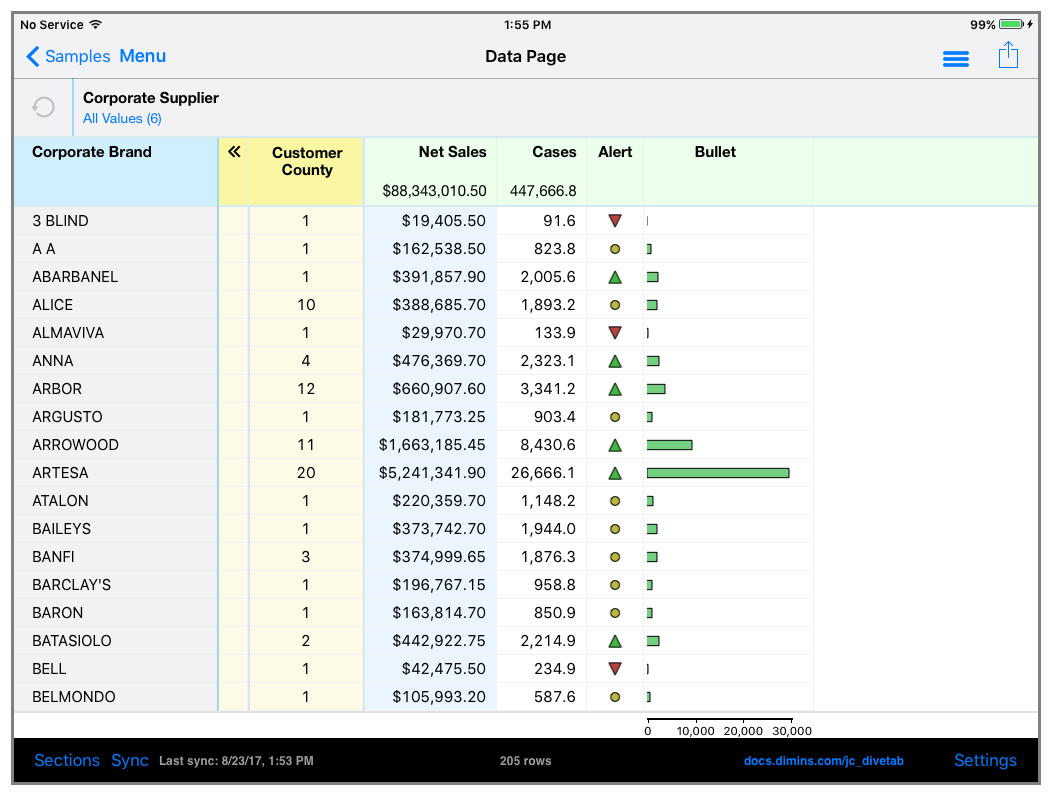1053x797 pixels.
Task: Collapse the Customer County column with the double chevron
Action: (234, 152)
